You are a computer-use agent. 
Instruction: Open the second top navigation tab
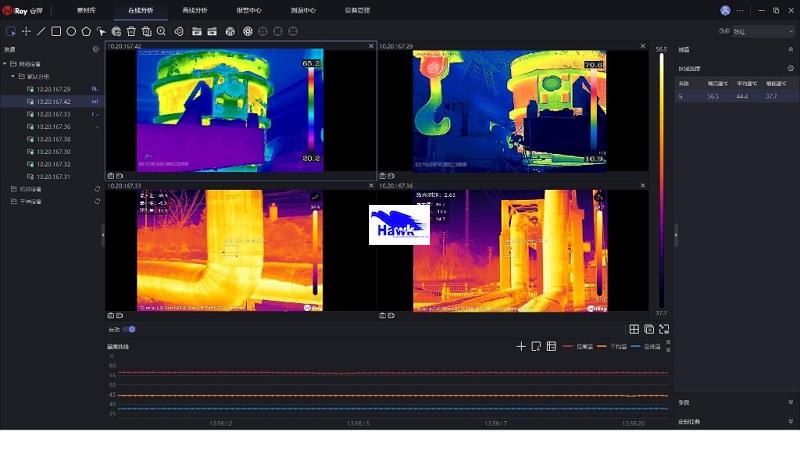(x=141, y=10)
